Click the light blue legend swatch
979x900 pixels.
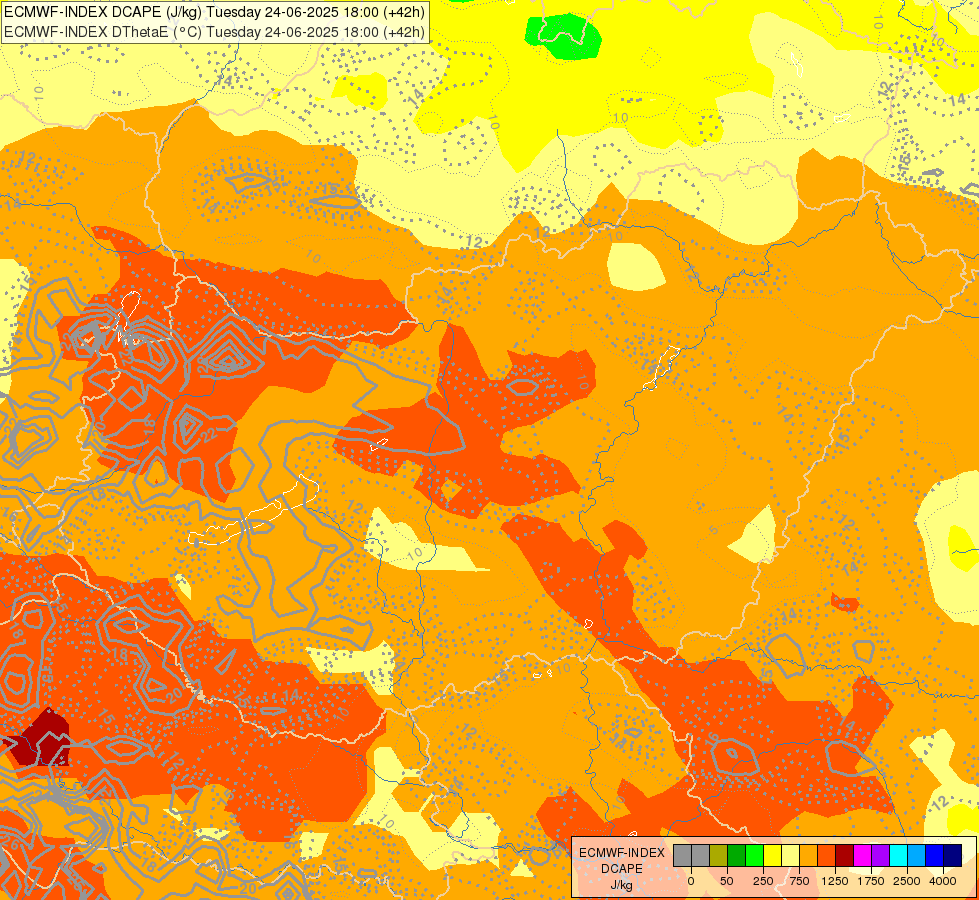(917, 855)
